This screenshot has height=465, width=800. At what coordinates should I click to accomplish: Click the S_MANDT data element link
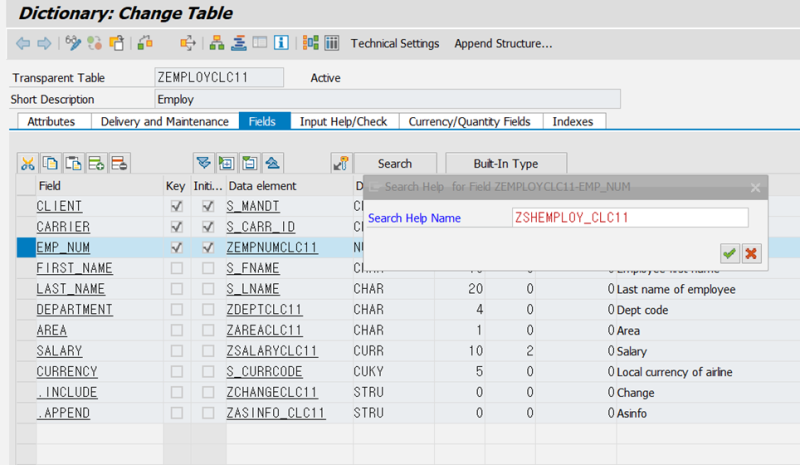click(x=253, y=206)
